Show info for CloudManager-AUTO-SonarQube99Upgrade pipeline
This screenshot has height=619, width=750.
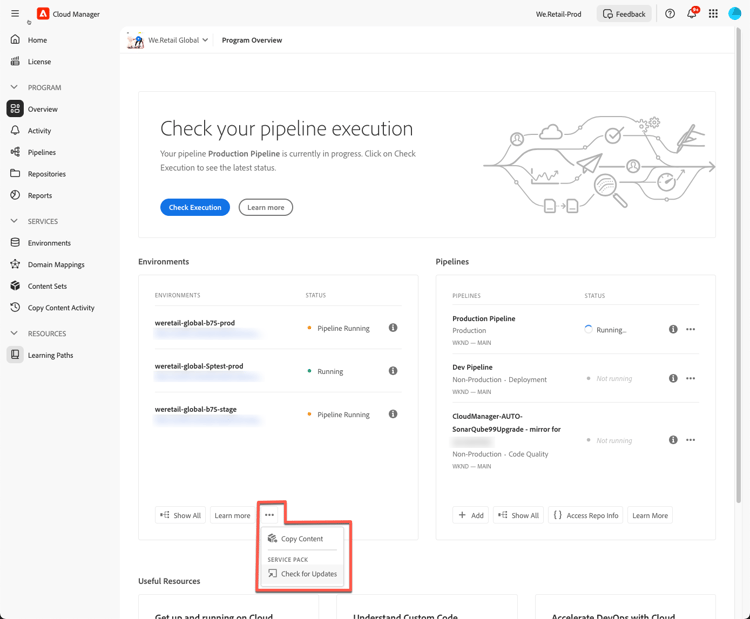coord(673,440)
